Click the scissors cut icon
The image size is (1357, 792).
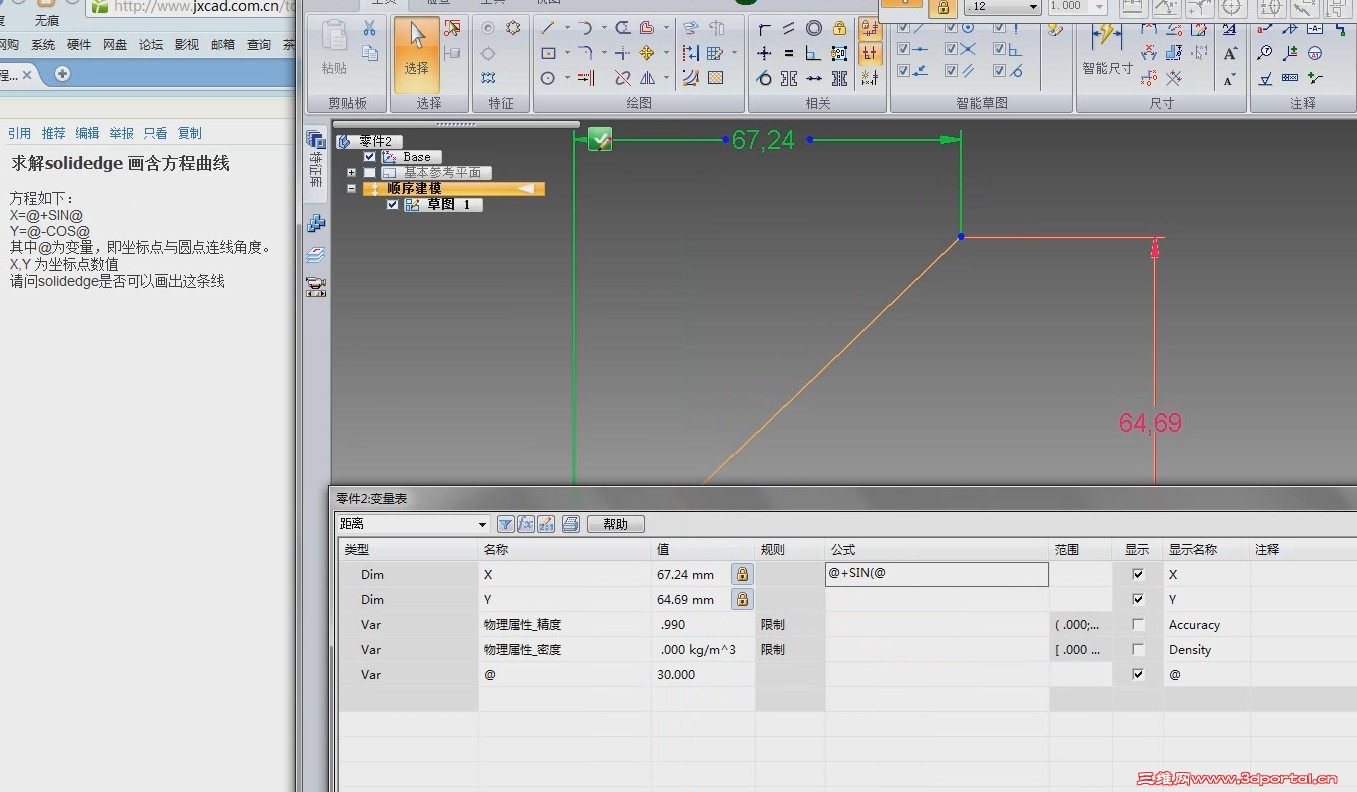369,28
